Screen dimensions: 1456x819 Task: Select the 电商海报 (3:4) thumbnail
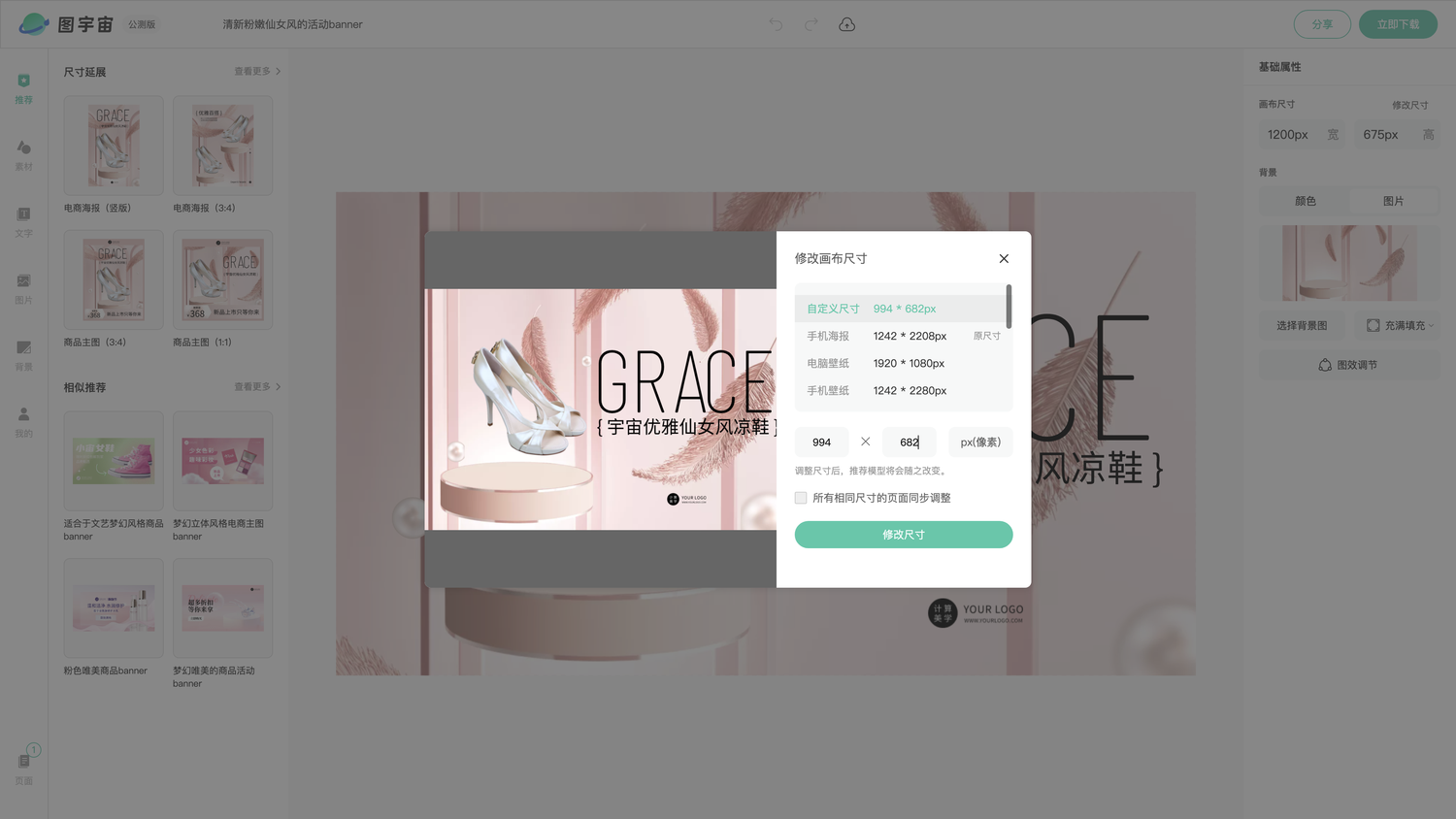pyautogui.click(x=223, y=146)
